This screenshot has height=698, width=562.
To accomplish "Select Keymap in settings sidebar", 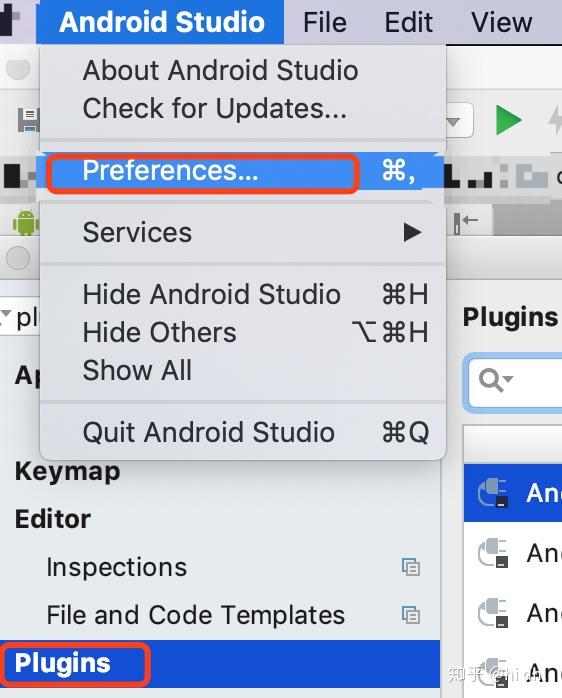I will 68,471.
